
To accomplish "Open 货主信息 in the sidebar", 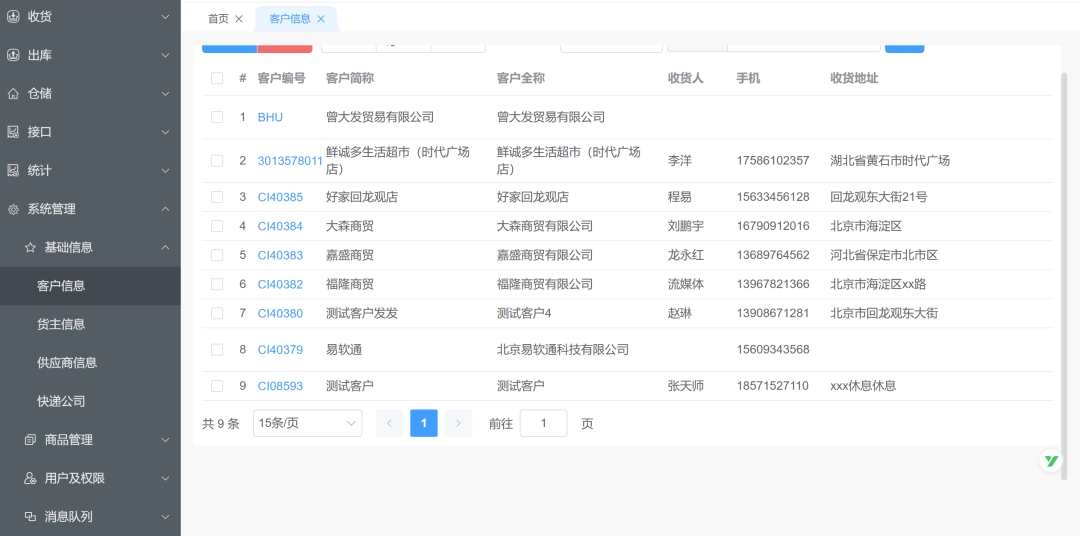I will pyautogui.click(x=61, y=324).
